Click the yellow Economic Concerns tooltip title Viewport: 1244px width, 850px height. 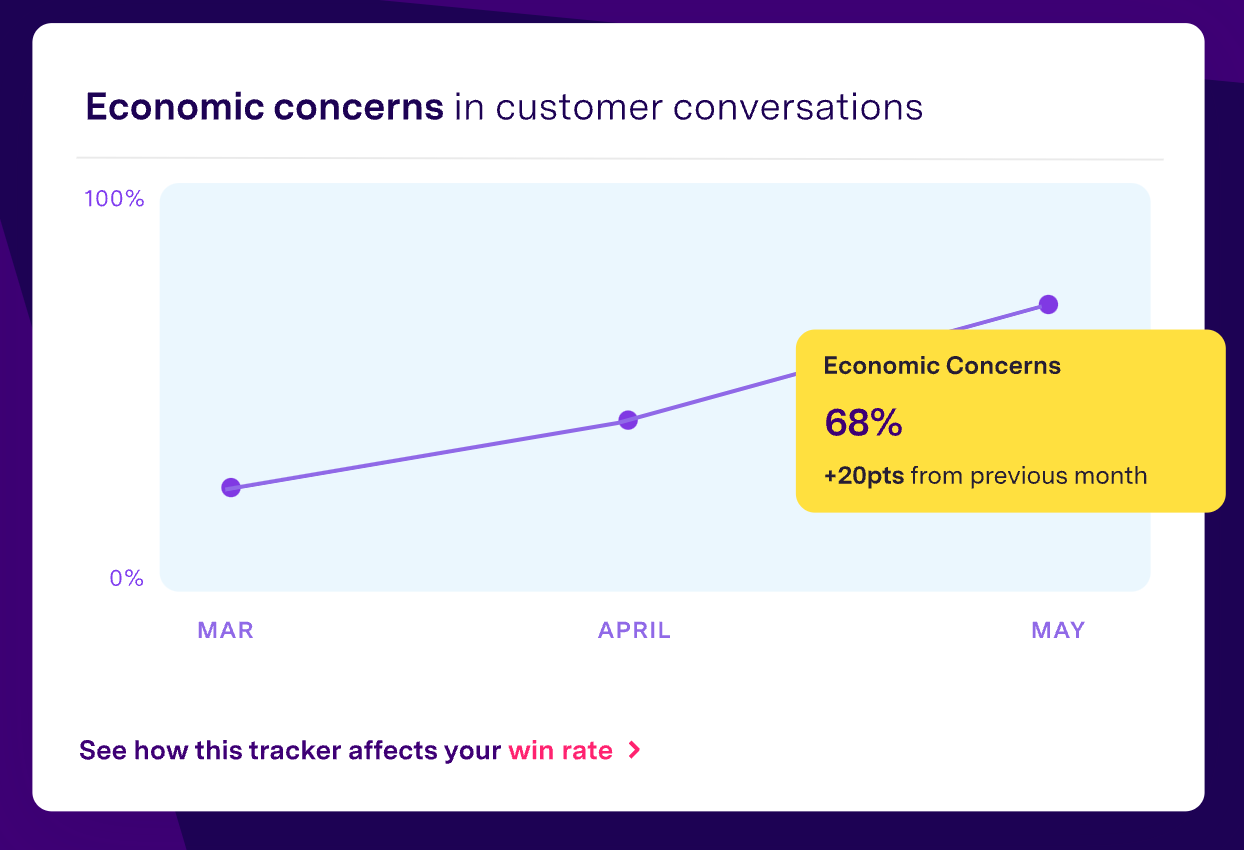(x=942, y=366)
